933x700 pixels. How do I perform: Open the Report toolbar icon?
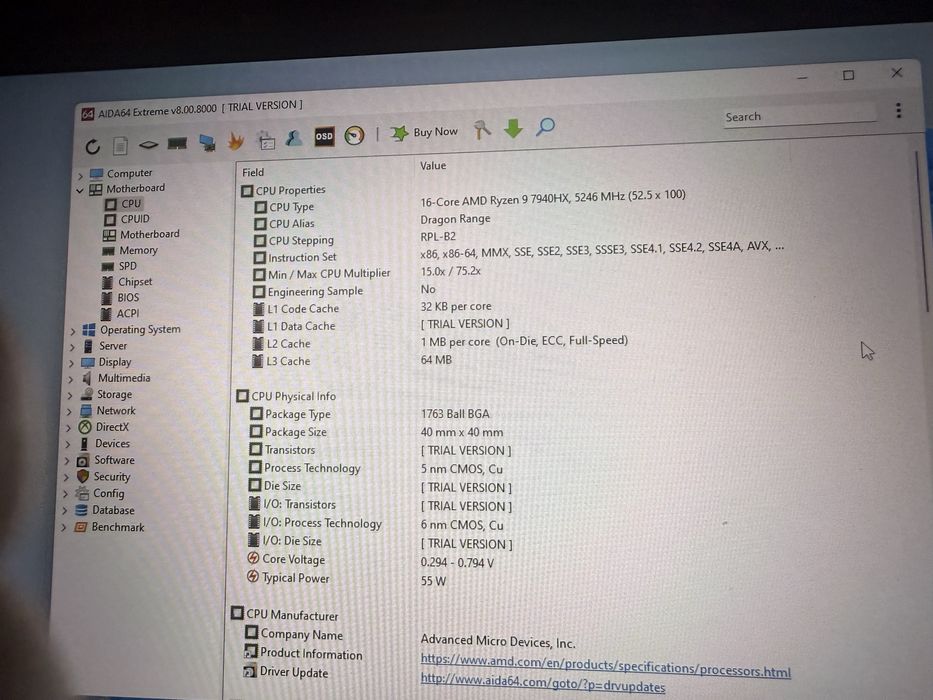[x=120, y=146]
